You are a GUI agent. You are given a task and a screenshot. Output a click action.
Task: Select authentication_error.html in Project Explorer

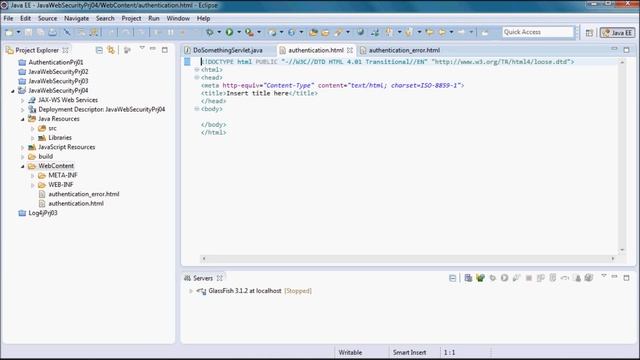pos(84,194)
